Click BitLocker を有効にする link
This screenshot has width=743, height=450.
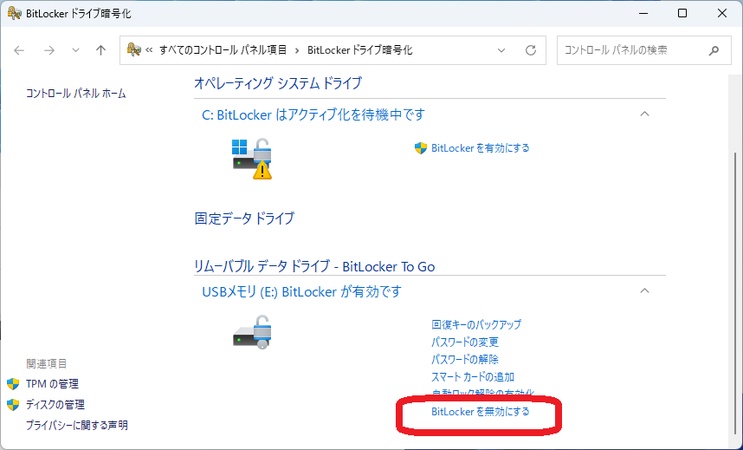480,148
